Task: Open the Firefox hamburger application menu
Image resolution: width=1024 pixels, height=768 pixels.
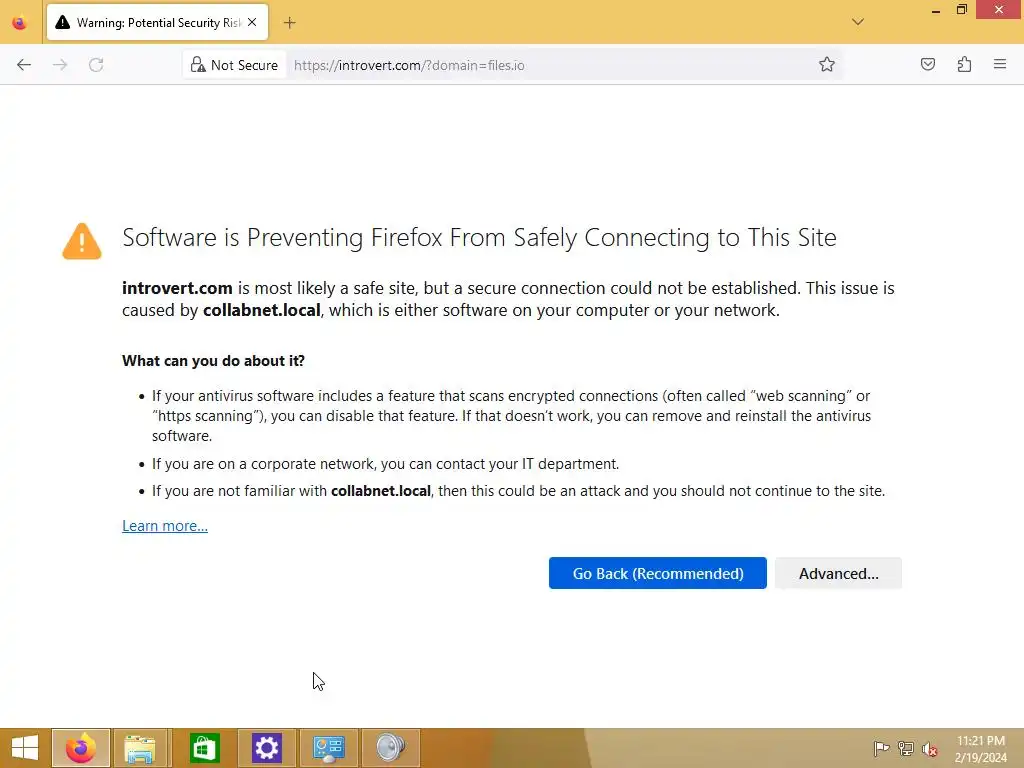Action: [x=999, y=65]
